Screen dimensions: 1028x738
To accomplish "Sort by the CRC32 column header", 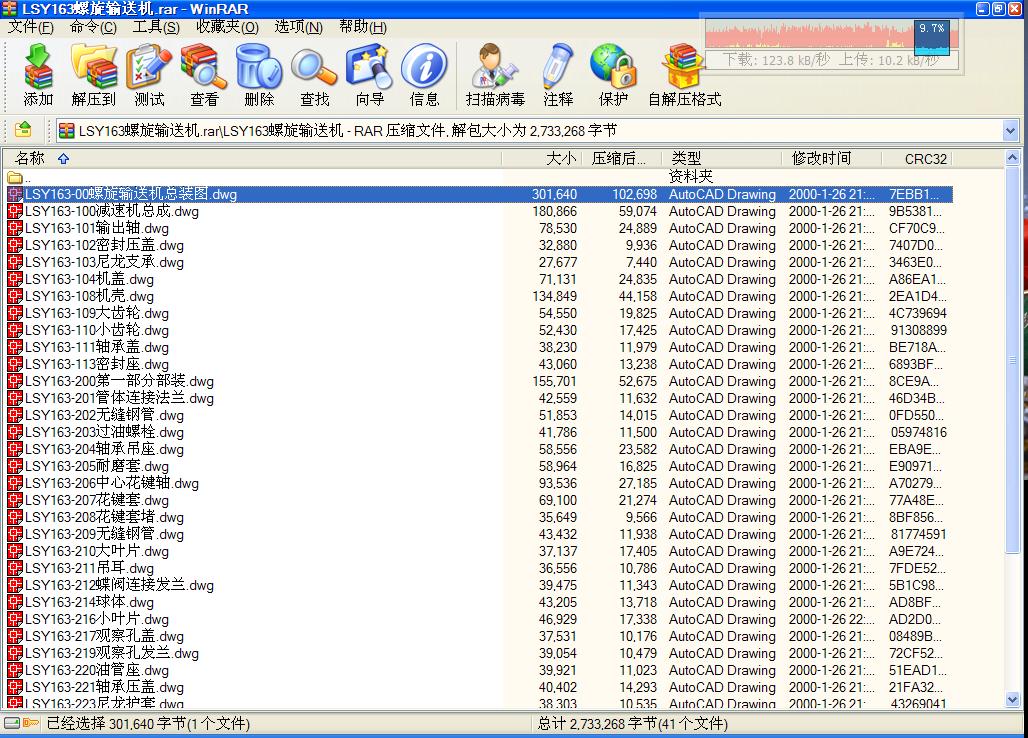I will click(x=917, y=158).
